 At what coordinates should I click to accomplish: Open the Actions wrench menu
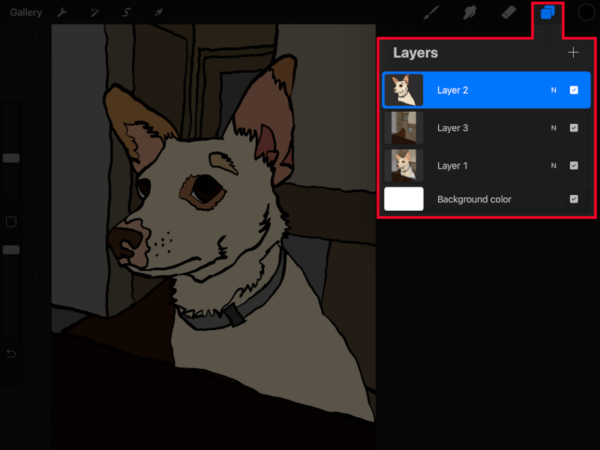pos(62,13)
